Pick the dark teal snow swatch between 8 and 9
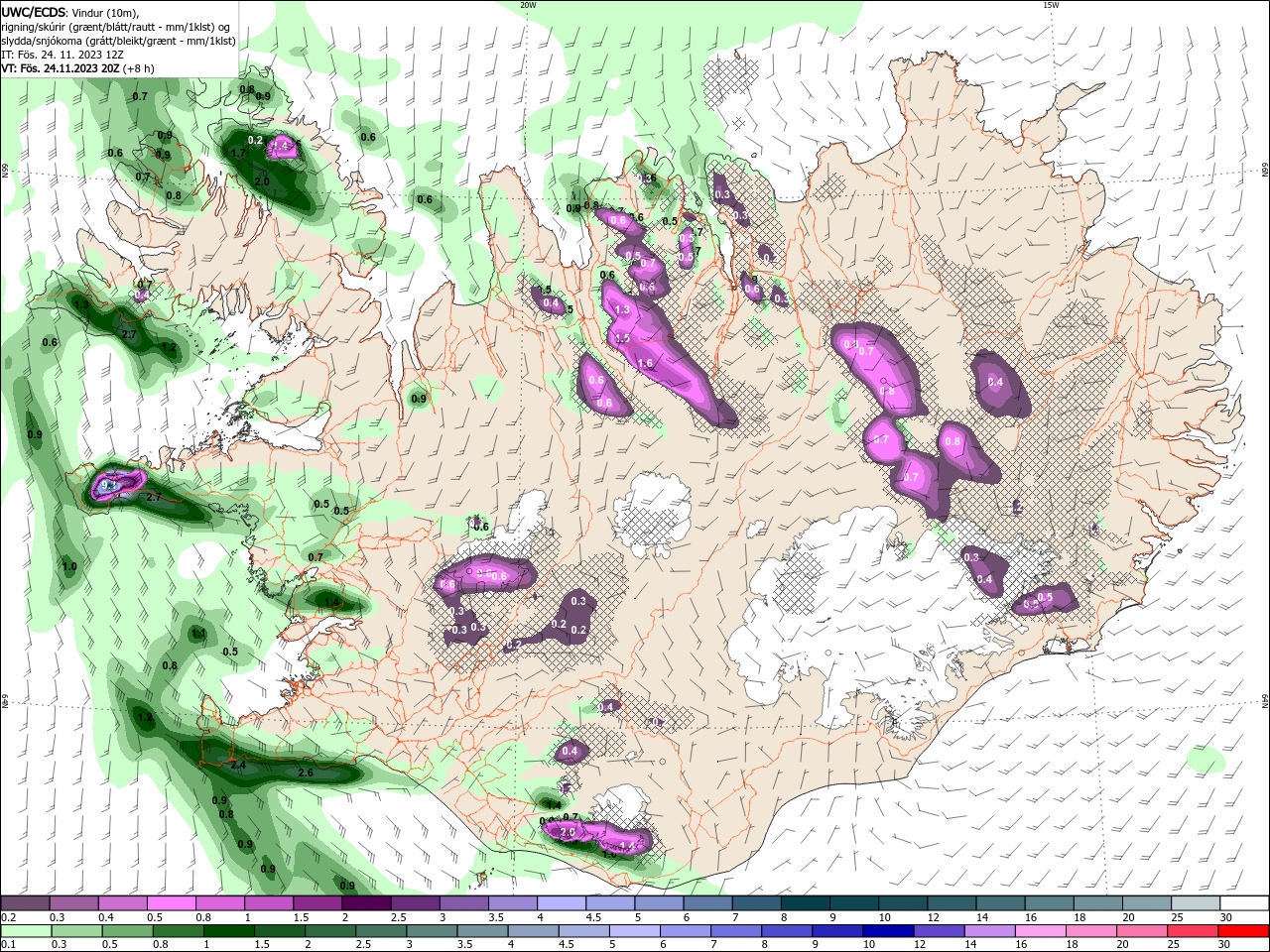The height and width of the screenshot is (952, 1270). [806, 903]
